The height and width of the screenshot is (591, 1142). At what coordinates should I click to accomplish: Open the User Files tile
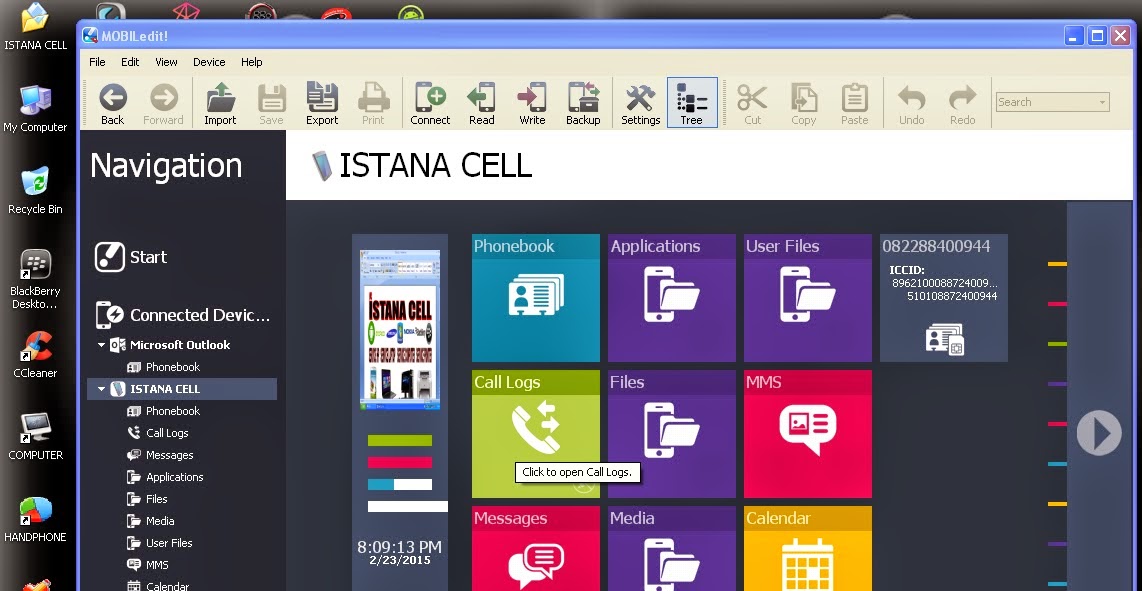[x=808, y=298]
